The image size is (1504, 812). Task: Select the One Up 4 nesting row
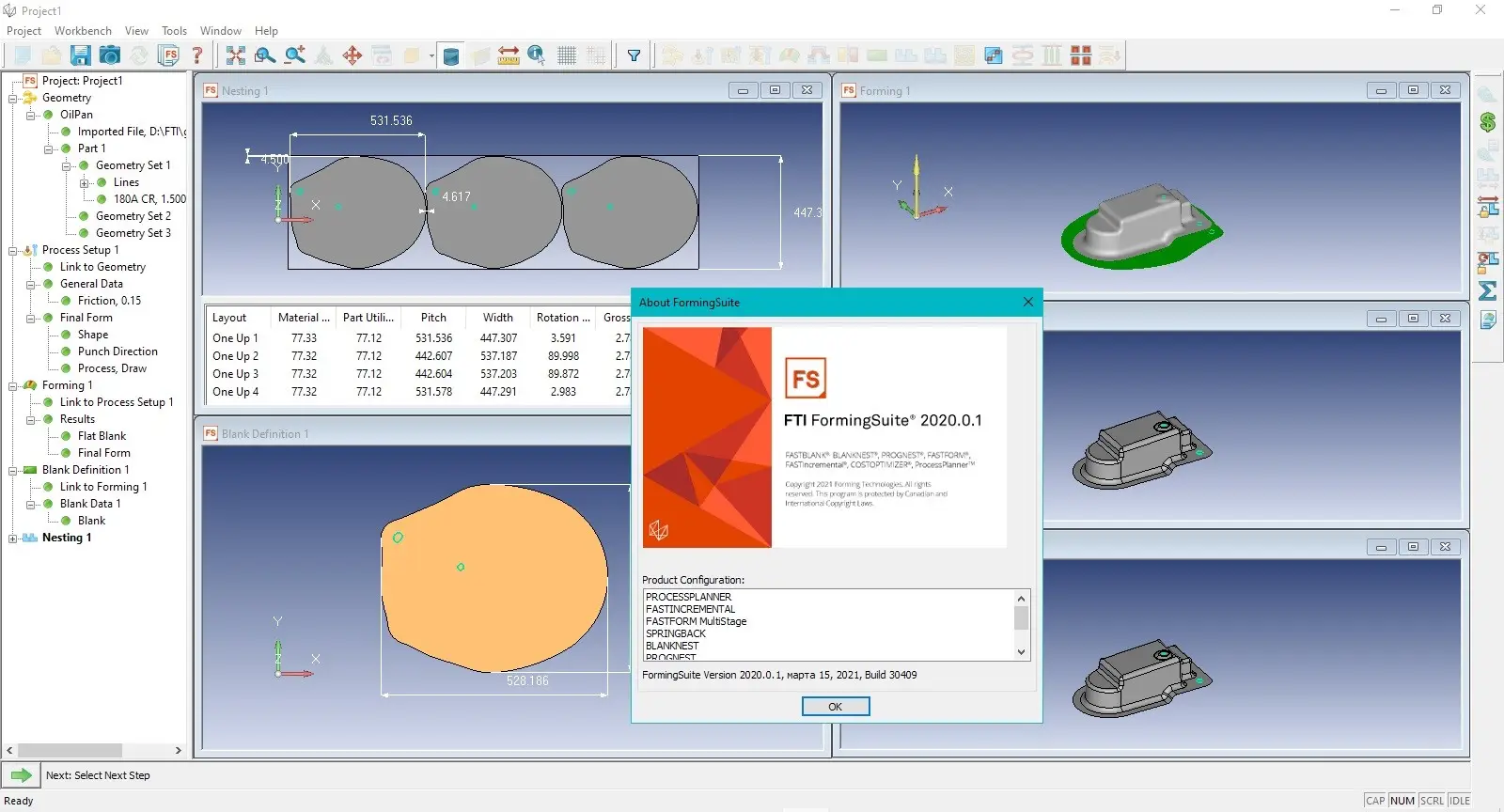pyautogui.click(x=418, y=392)
